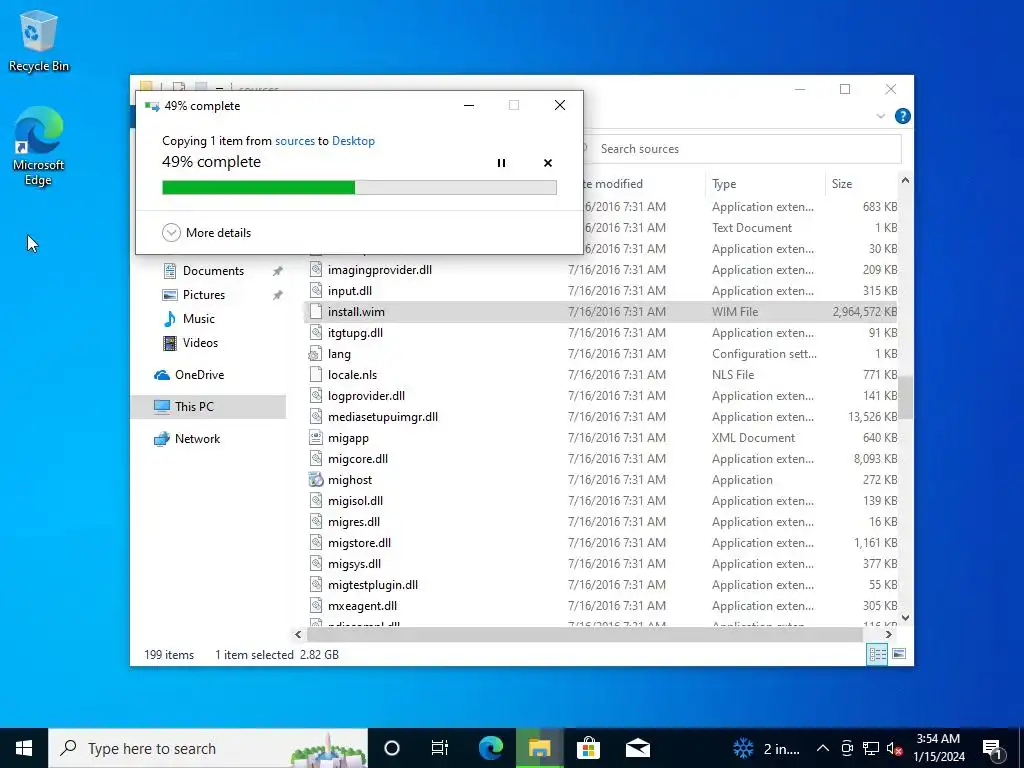Sort by Type column header
The image size is (1024, 768).
(x=724, y=184)
